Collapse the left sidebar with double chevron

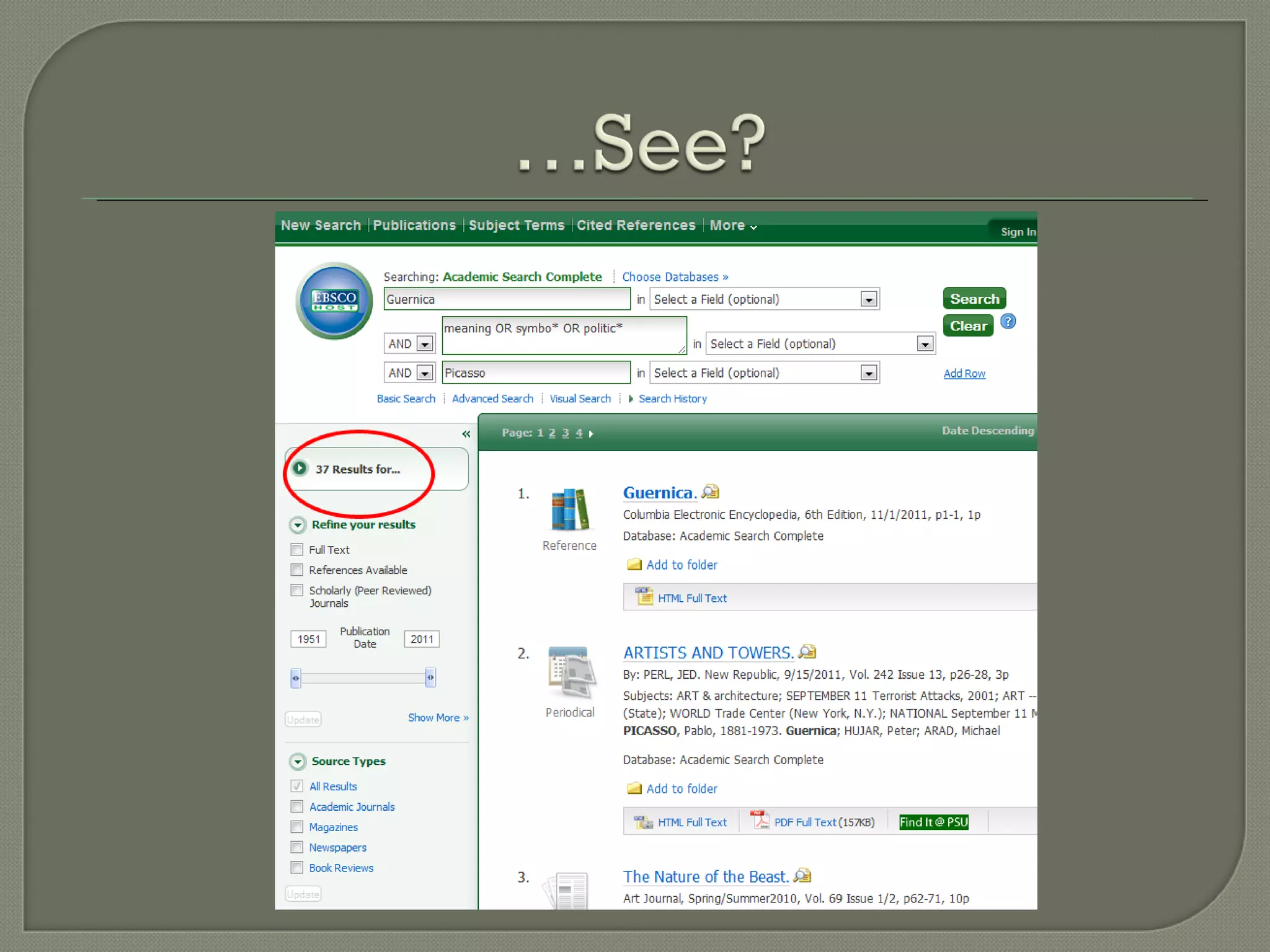(x=466, y=434)
